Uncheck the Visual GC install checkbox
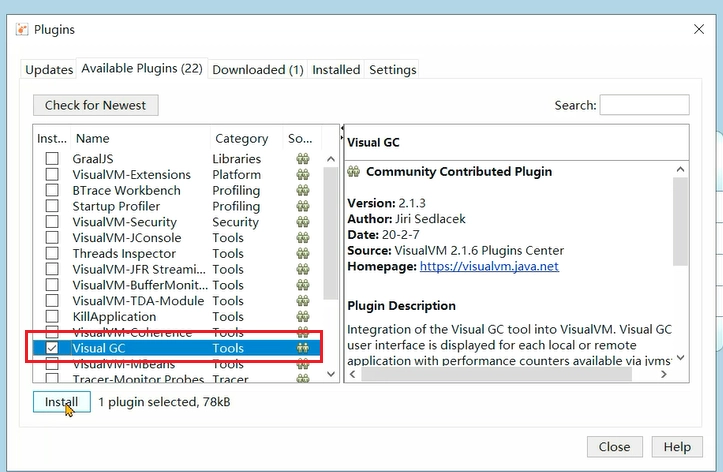Viewport: 723px width, 472px height. pos(52,348)
